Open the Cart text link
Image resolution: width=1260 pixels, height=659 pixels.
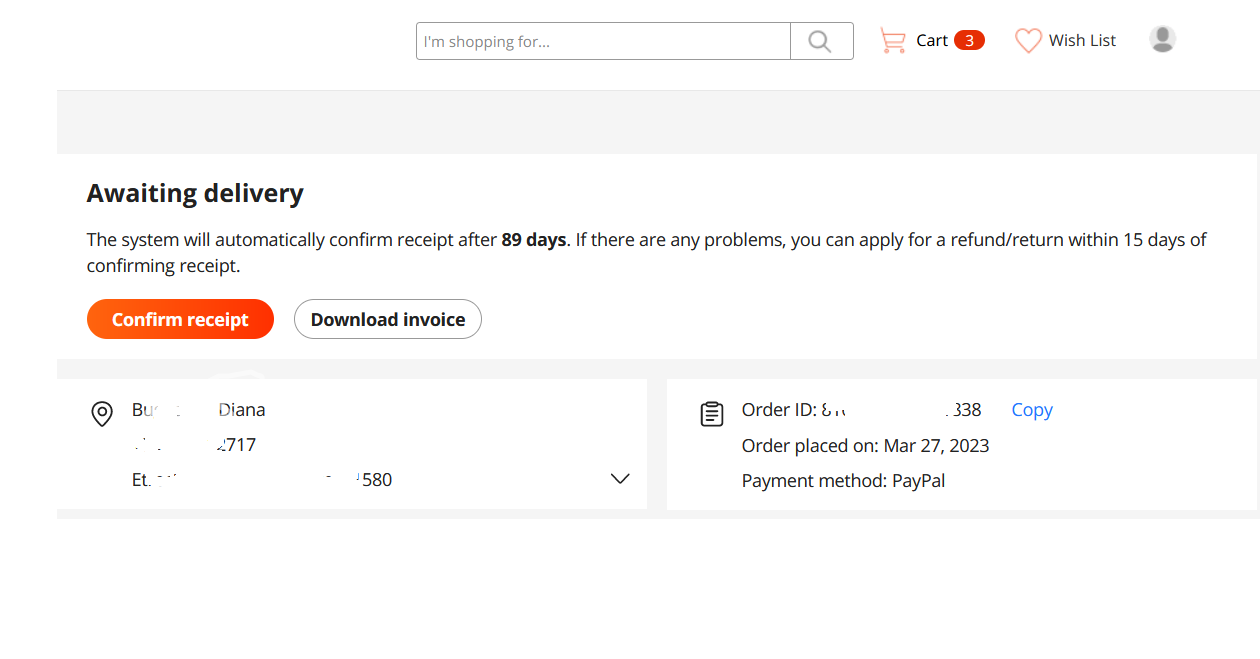coord(932,41)
